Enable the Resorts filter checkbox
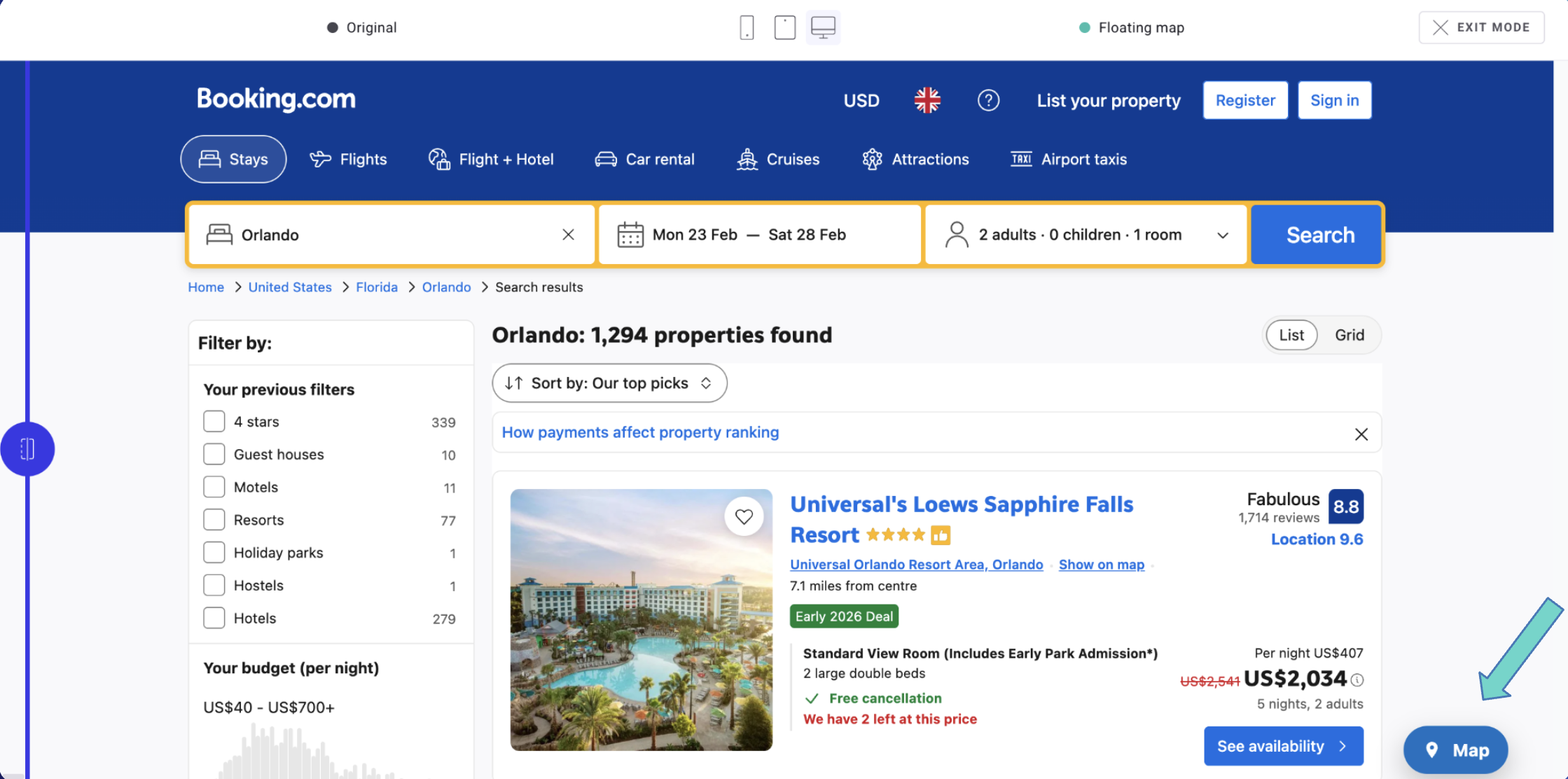The width and height of the screenshot is (1568, 779). (214, 520)
